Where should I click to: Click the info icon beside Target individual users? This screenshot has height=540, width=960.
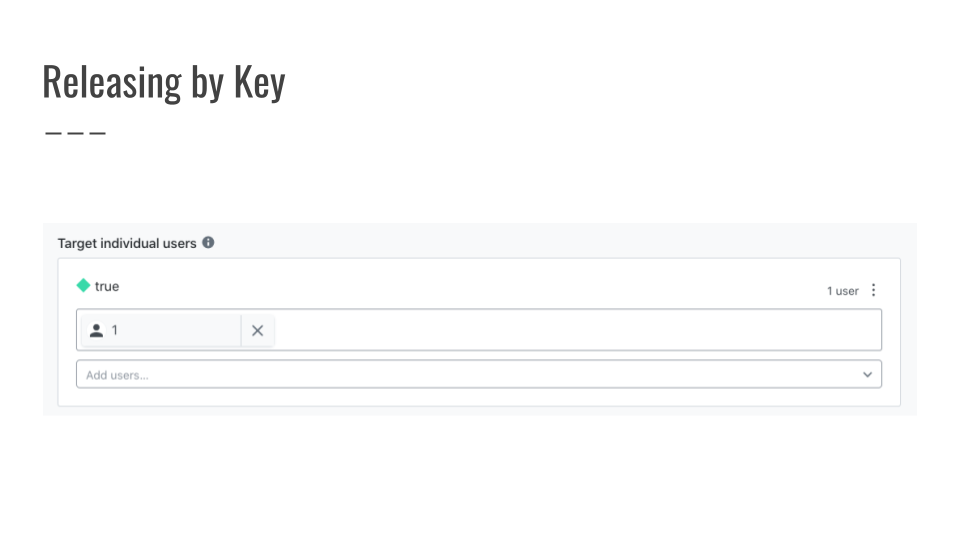coord(208,242)
